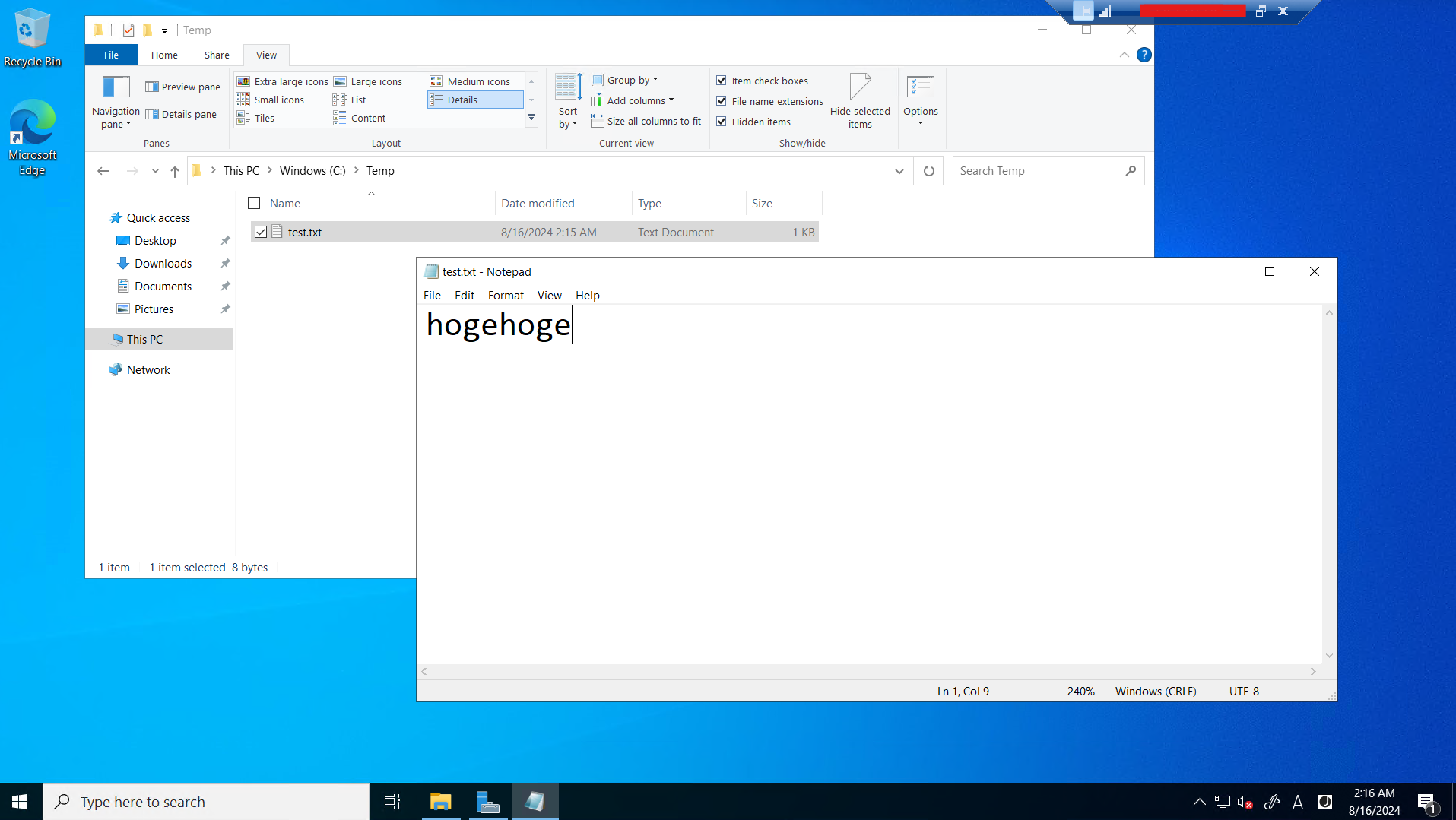1456x820 pixels.
Task: Open Downloads in Quick access
Action: [163, 264]
